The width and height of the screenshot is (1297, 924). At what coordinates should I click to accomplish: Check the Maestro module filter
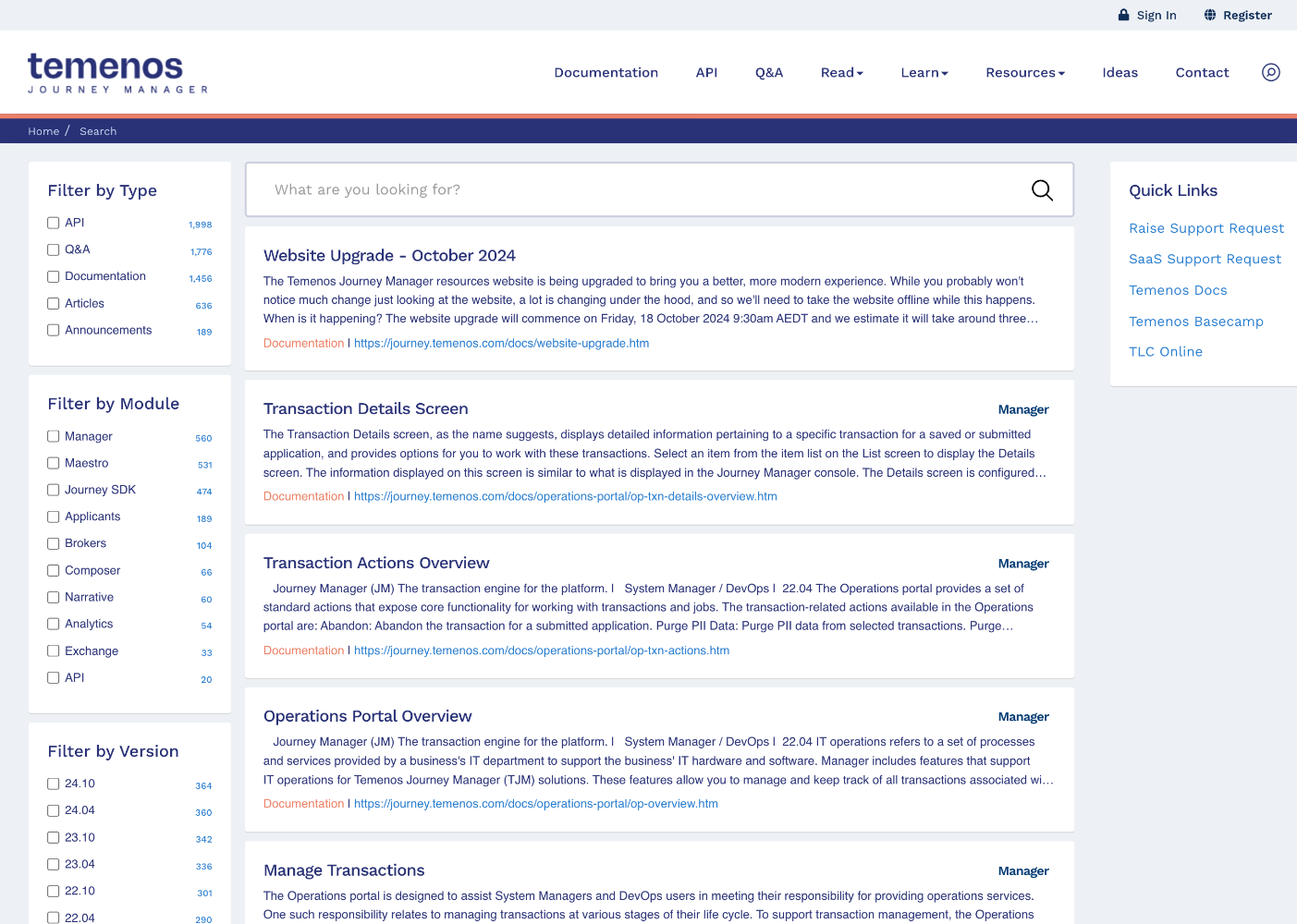(54, 463)
